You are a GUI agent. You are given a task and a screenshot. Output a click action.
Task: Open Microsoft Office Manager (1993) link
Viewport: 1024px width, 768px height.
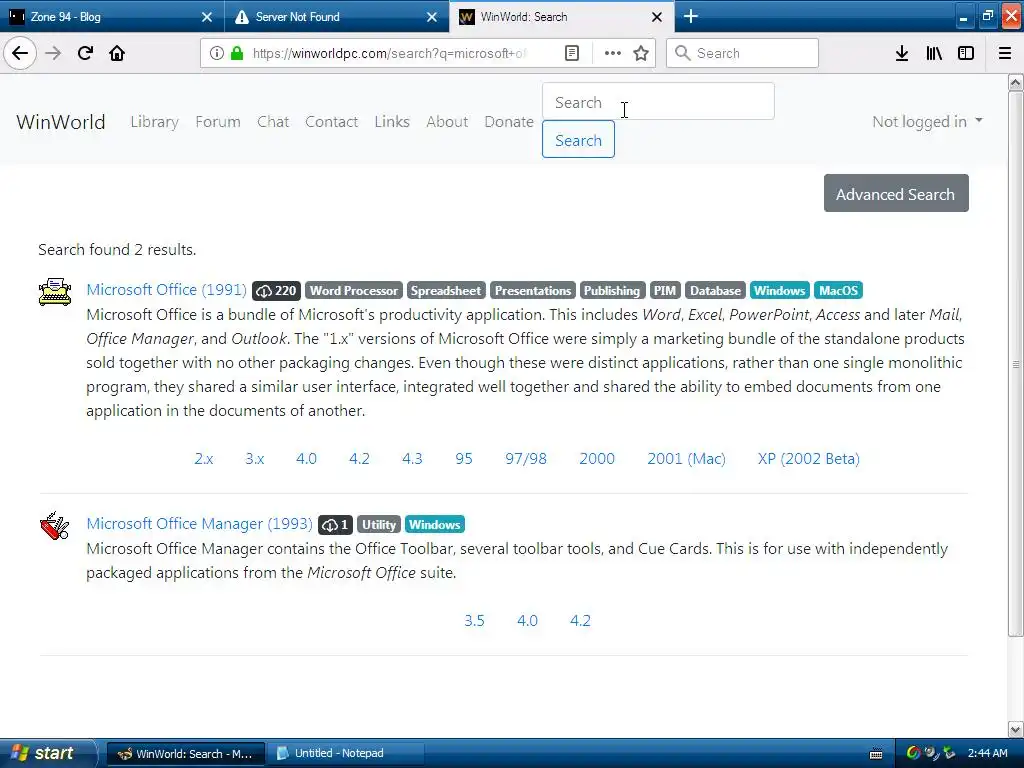click(199, 523)
